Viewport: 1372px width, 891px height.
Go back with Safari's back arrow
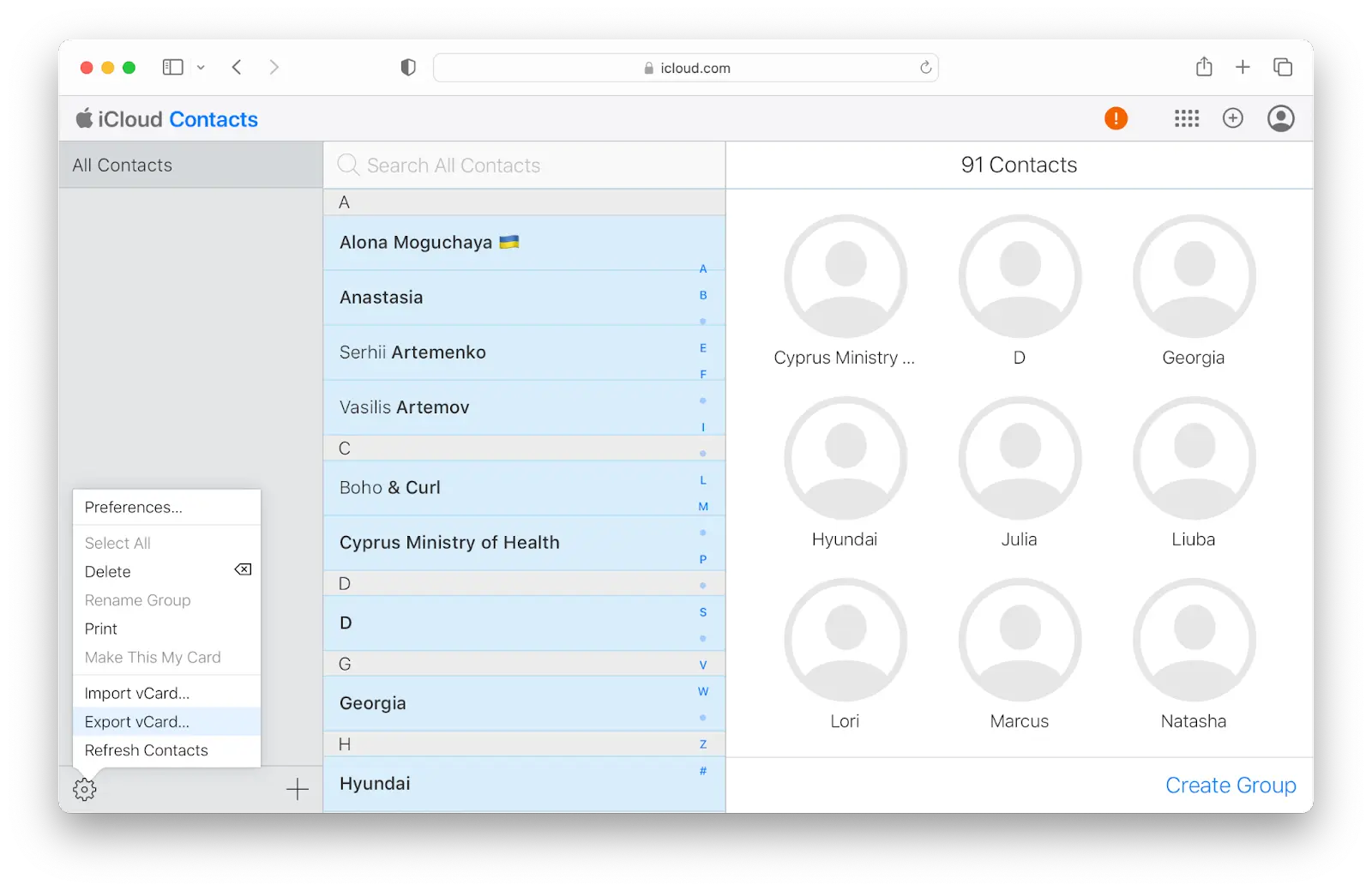coord(237,67)
